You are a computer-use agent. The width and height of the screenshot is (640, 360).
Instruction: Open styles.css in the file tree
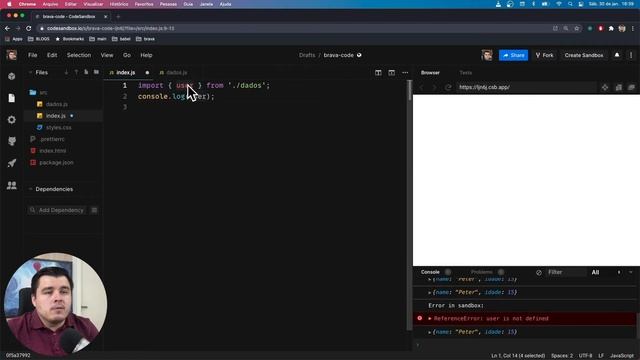(x=58, y=127)
